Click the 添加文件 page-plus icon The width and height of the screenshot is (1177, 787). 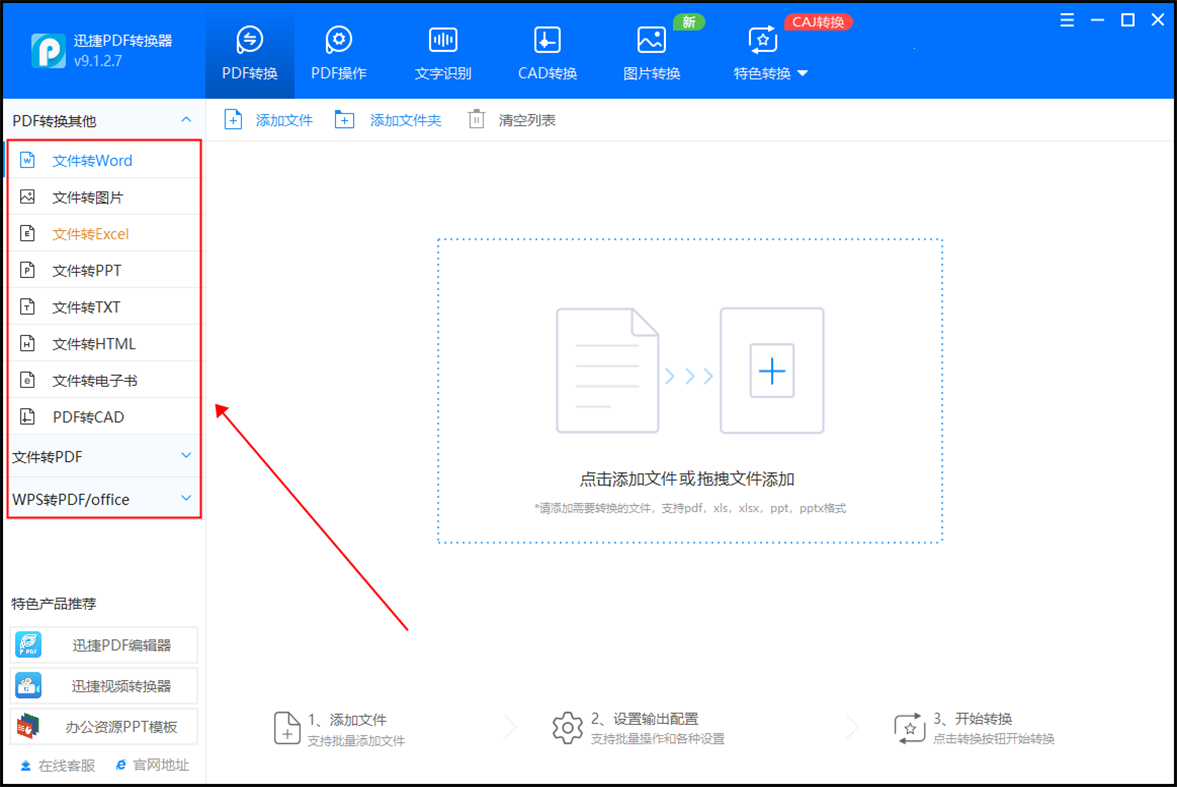click(x=233, y=120)
